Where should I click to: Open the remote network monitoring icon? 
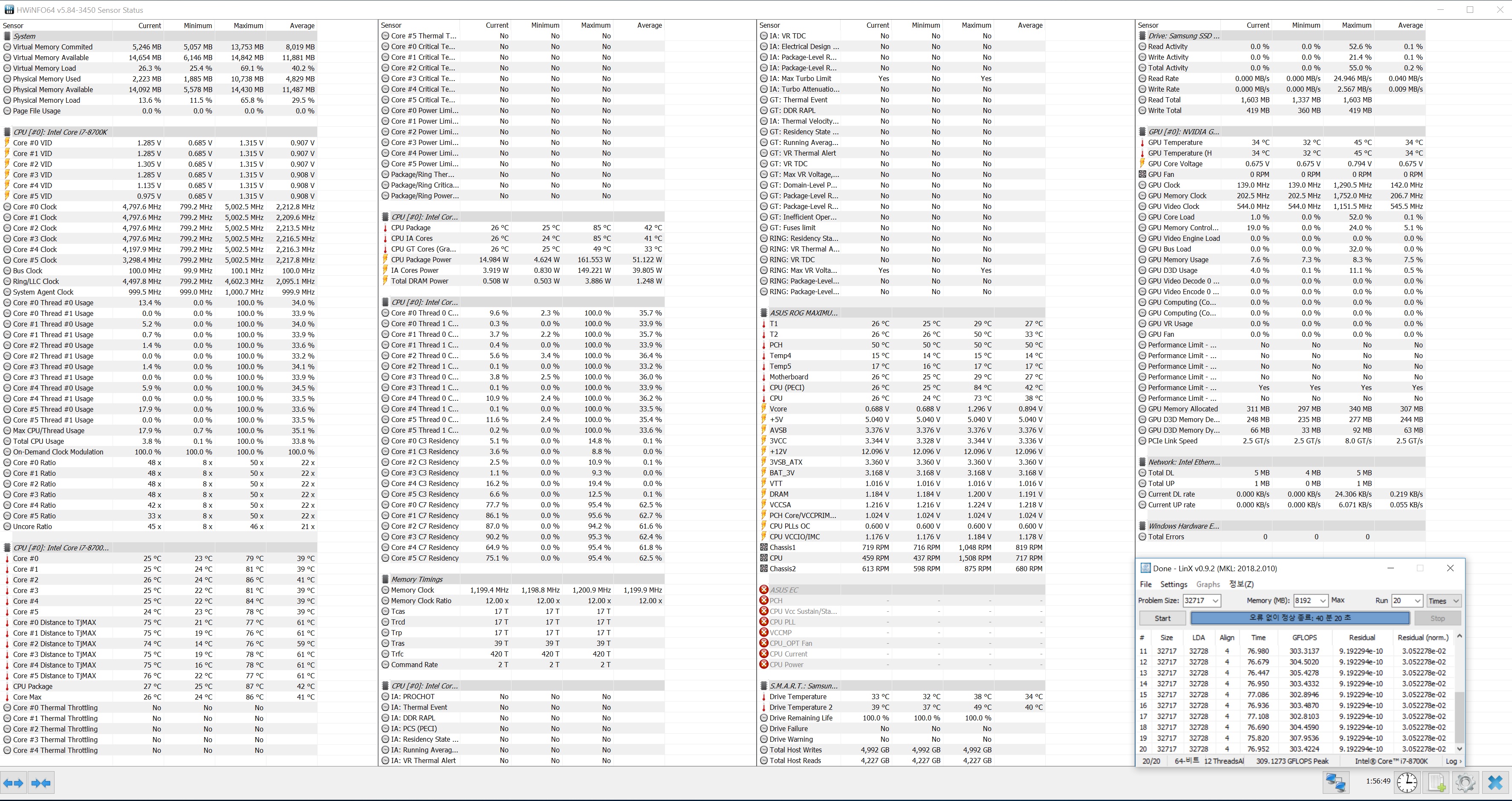tap(1336, 782)
